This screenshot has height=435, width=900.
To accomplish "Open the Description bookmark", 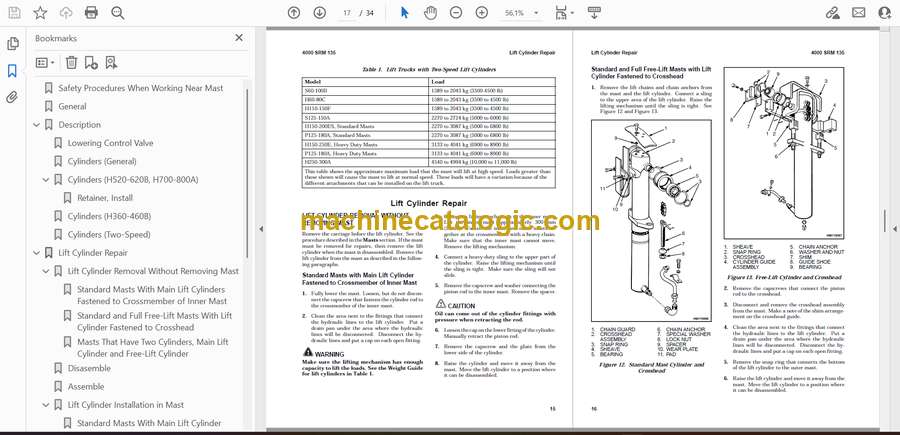I will [x=79, y=125].
